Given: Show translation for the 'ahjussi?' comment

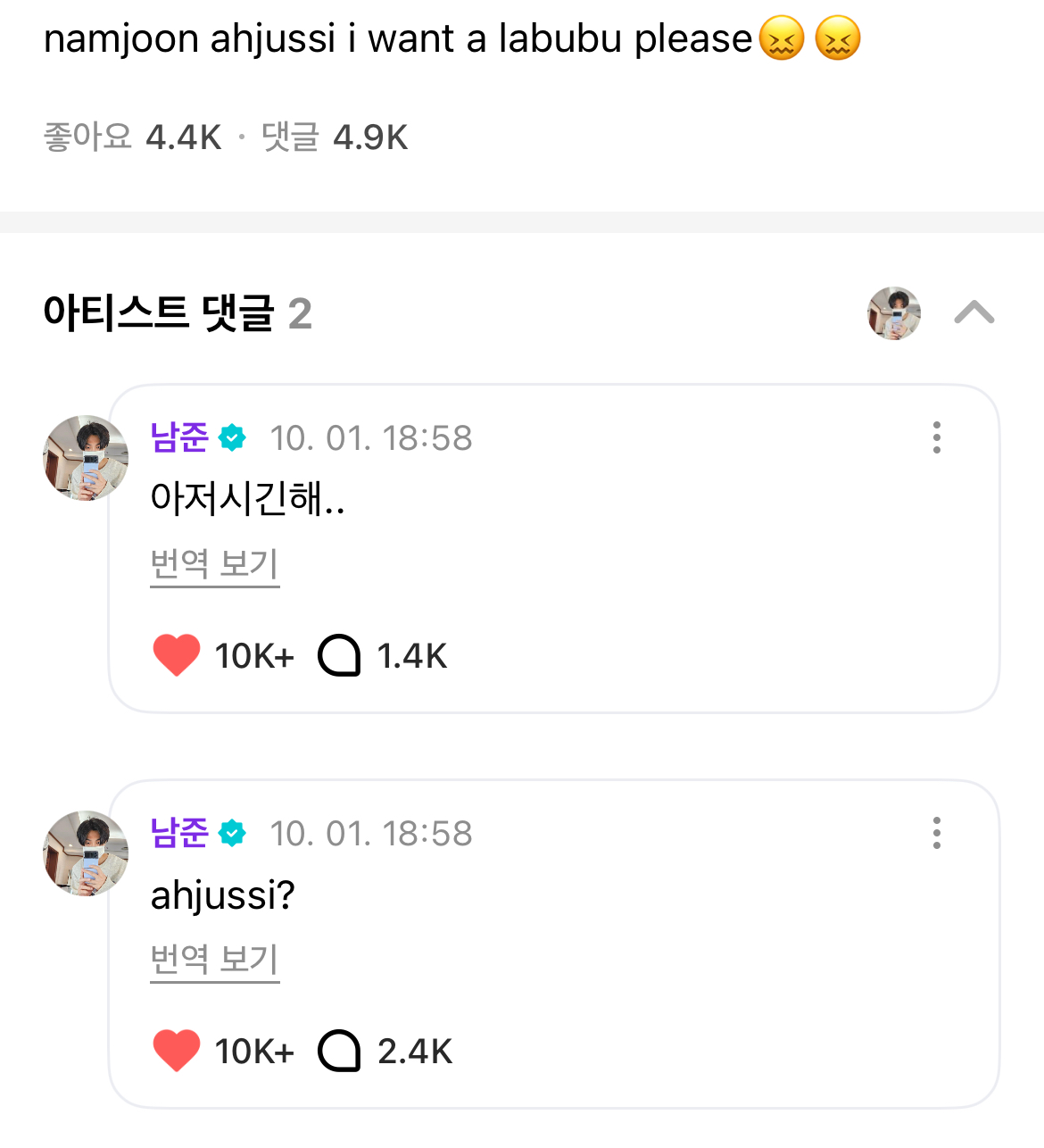Looking at the screenshot, I should (x=215, y=960).
